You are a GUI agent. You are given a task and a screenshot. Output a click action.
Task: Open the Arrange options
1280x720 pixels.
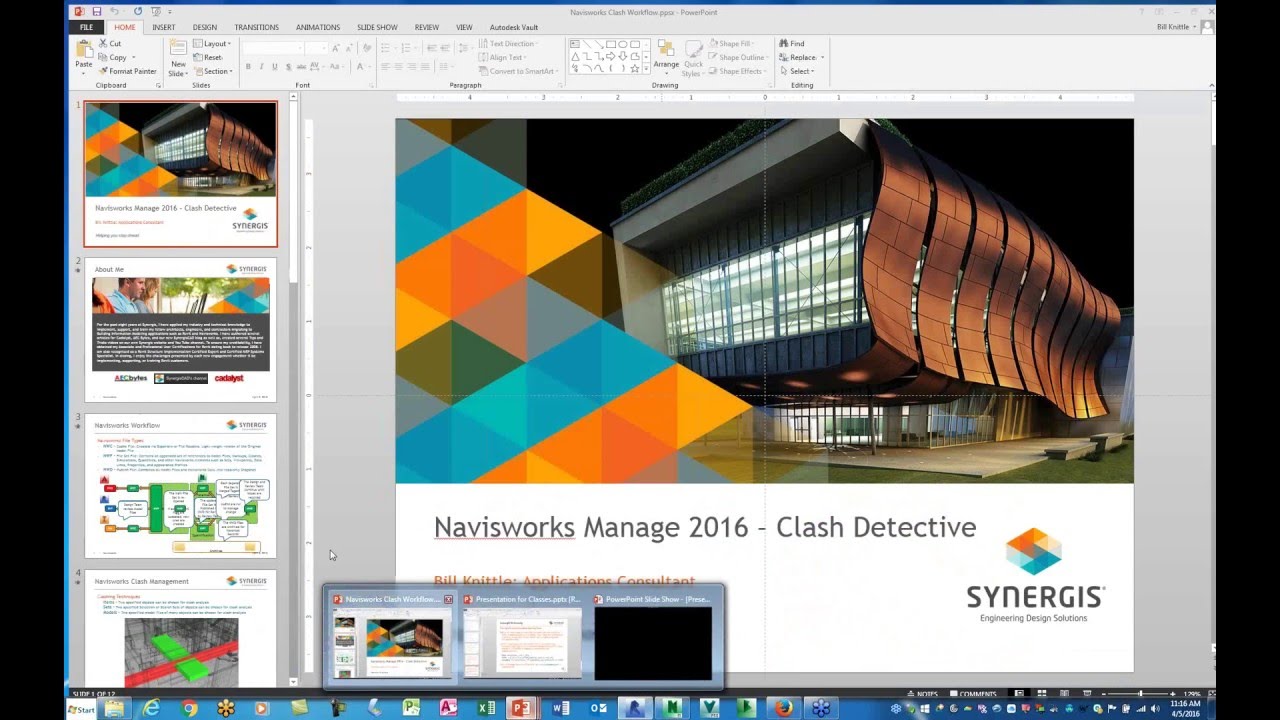[x=666, y=58]
